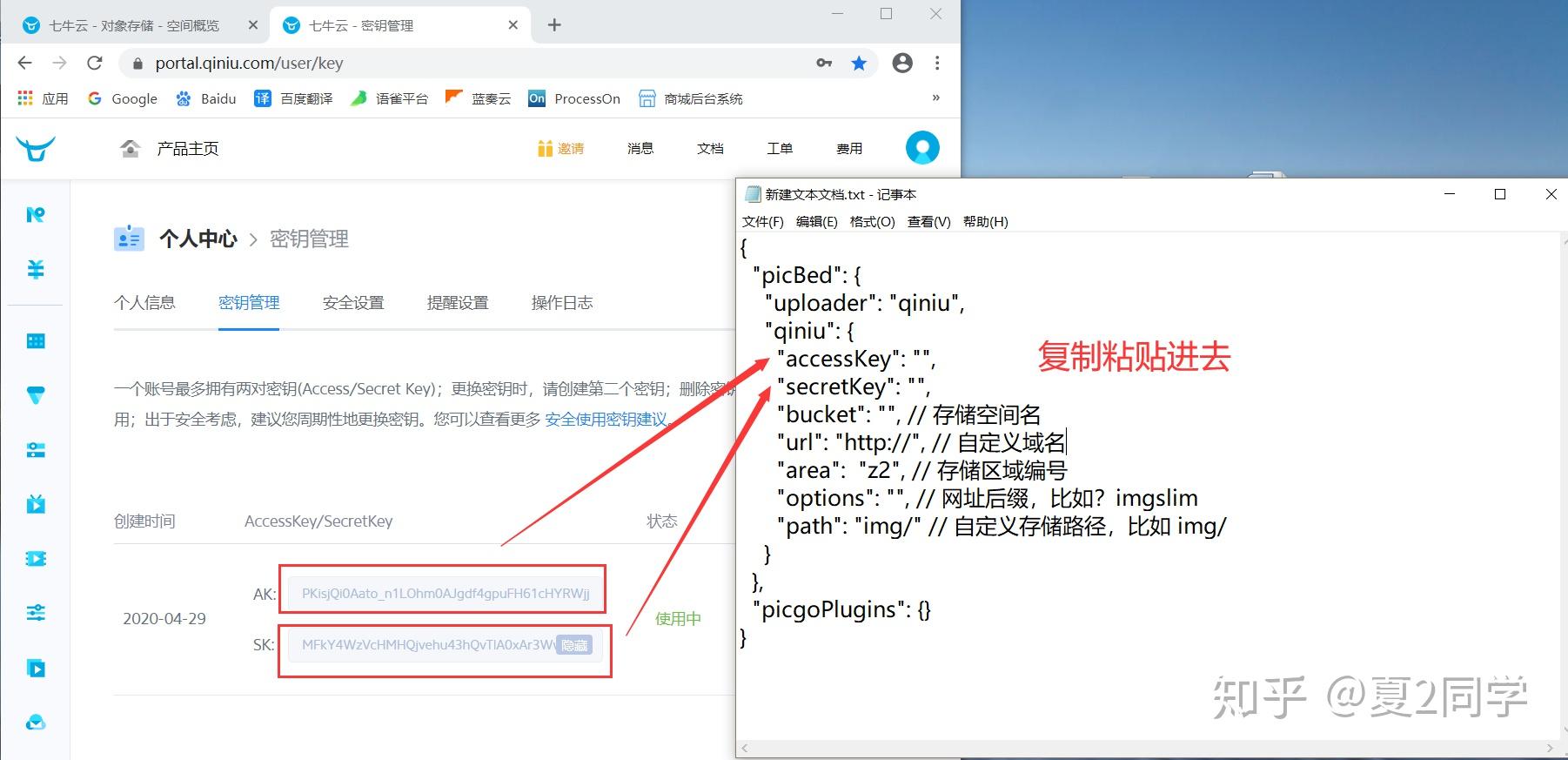Image resolution: width=1568 pixels, height=760 pixels.
Task: Open 消息 in the Qiniu header
Action: pos(640,149)
